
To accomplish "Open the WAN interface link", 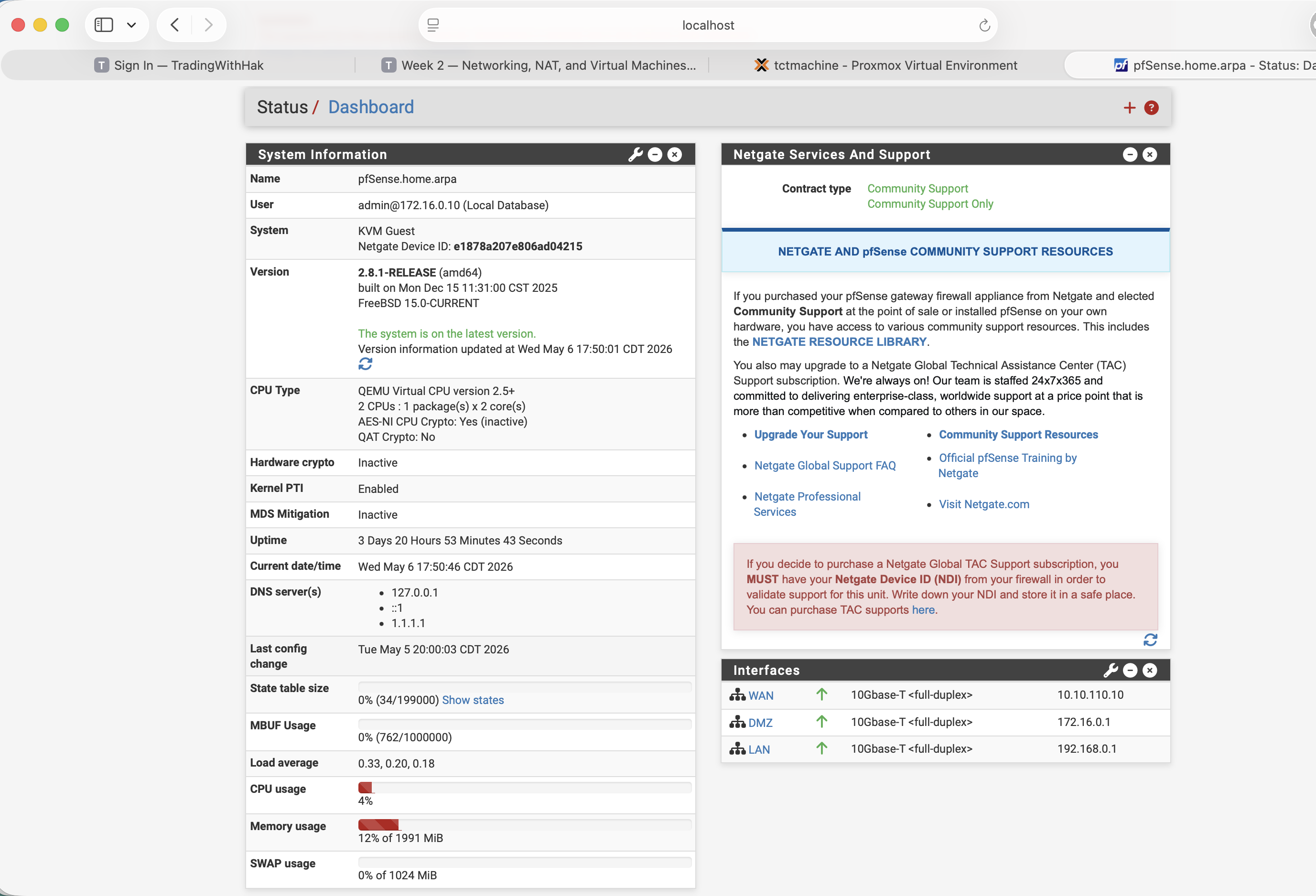I will tap(760, 695).
